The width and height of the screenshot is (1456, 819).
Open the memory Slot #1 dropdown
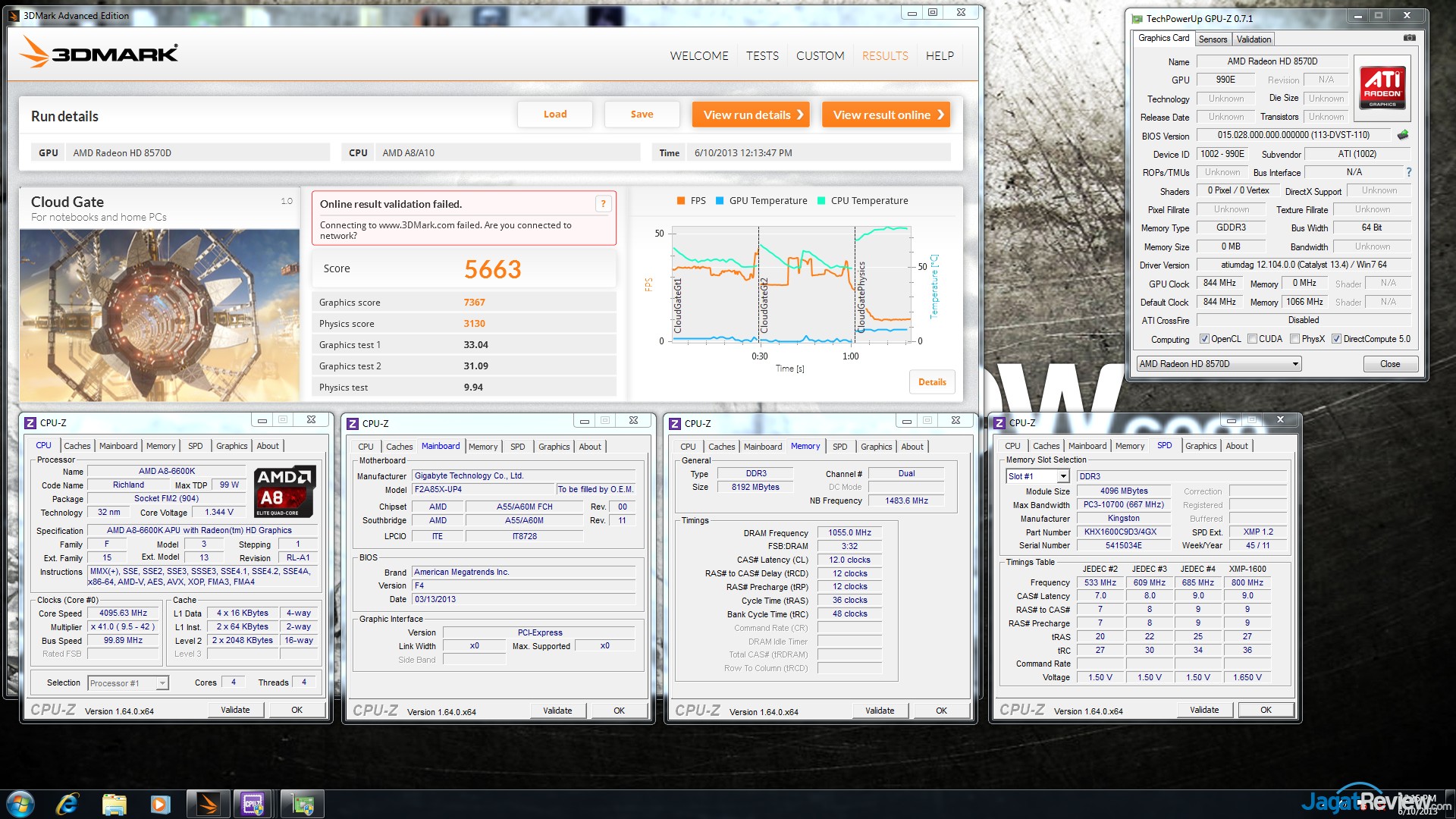tap(1063, 476)
